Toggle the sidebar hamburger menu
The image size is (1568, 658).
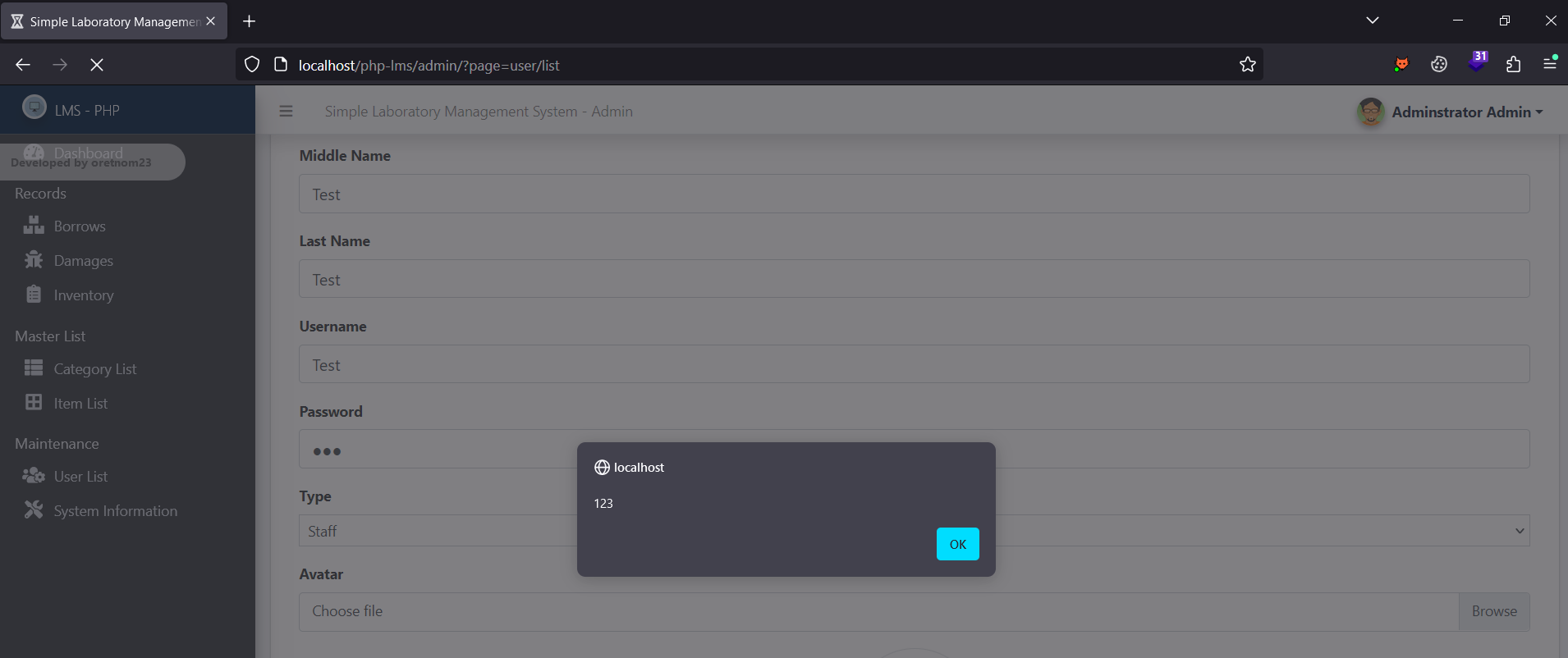286,111
